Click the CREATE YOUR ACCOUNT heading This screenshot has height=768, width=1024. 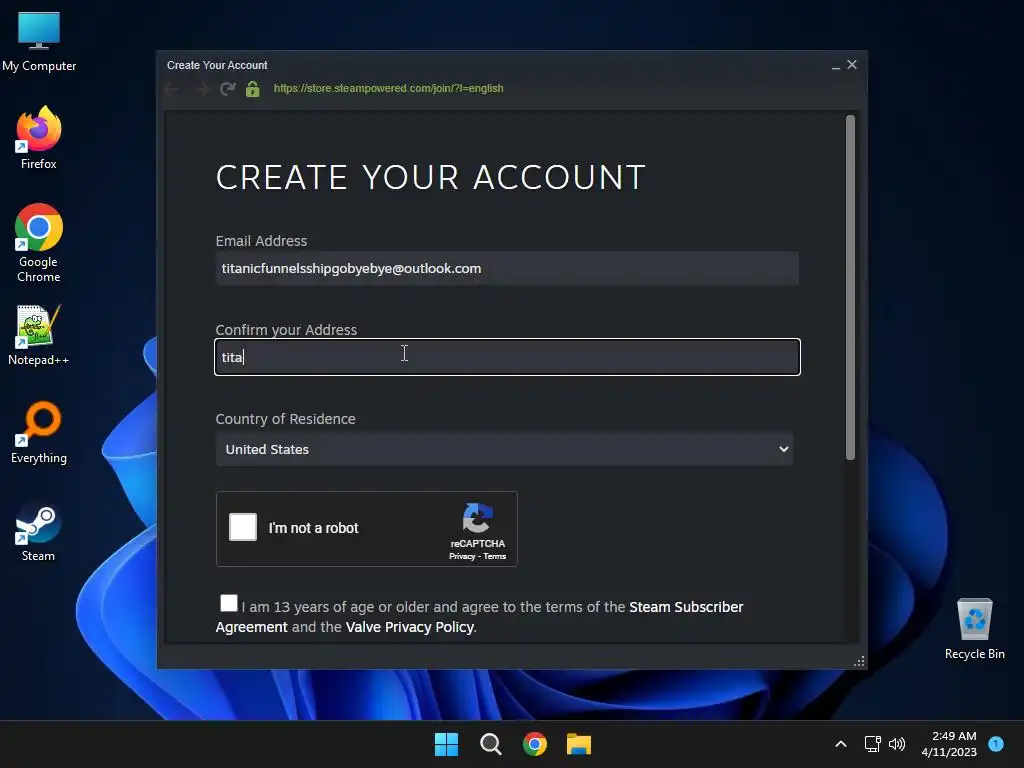click(430, 177)
